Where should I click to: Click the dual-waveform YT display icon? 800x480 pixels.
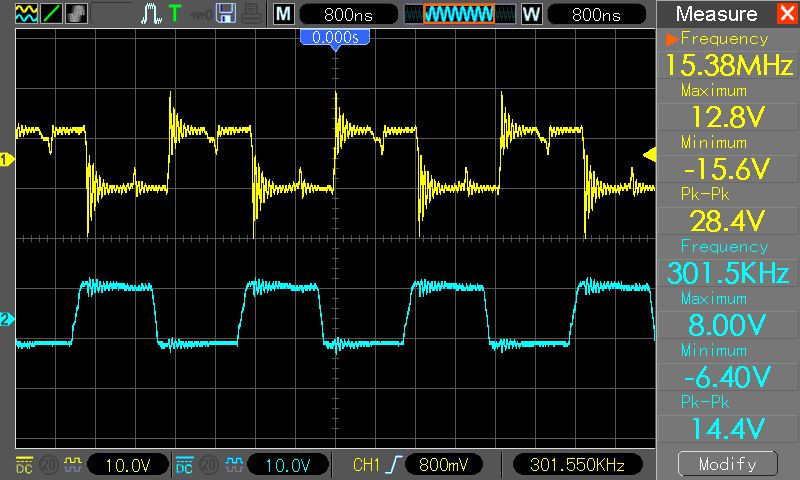[27, 14]
